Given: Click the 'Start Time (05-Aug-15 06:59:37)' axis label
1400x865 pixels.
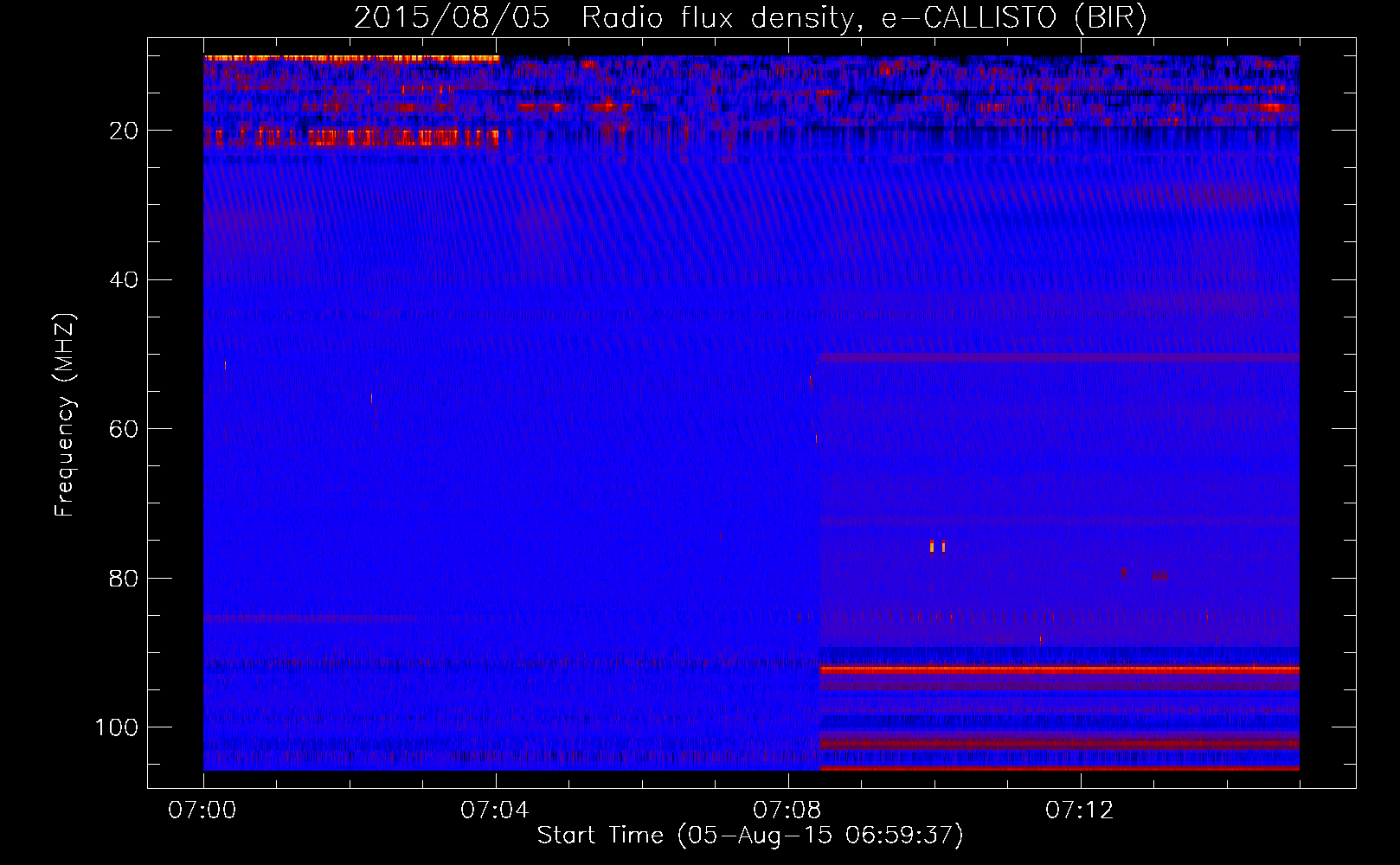Looking at the screenshot, I should click(x=750, y=836).
